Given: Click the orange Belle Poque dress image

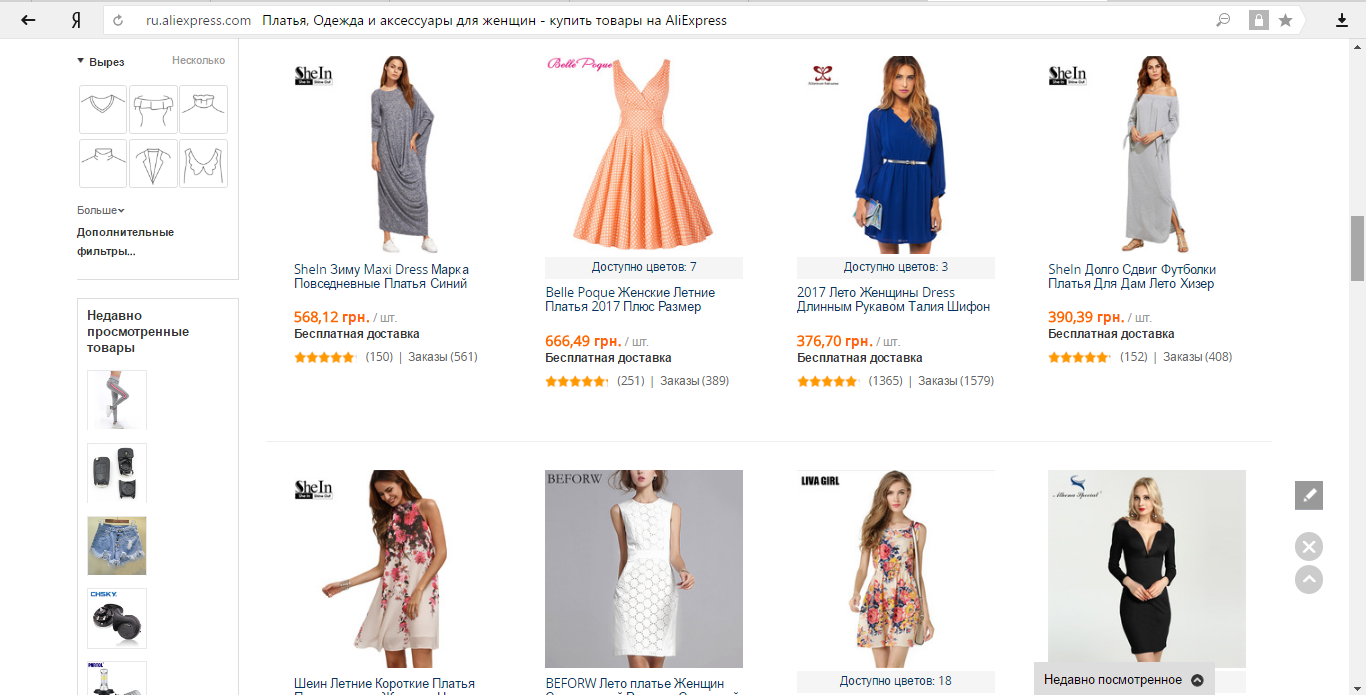Looking at the screenshot, I should pos(644,155).
